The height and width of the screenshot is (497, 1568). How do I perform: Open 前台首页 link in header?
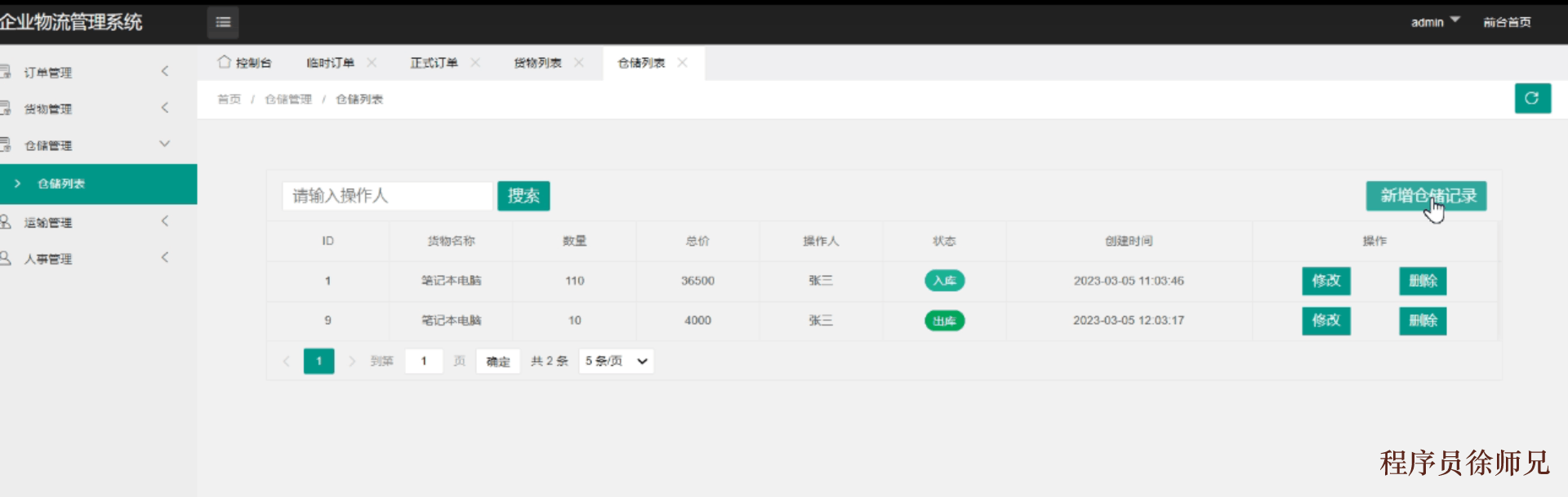[x=1507, y=22]
